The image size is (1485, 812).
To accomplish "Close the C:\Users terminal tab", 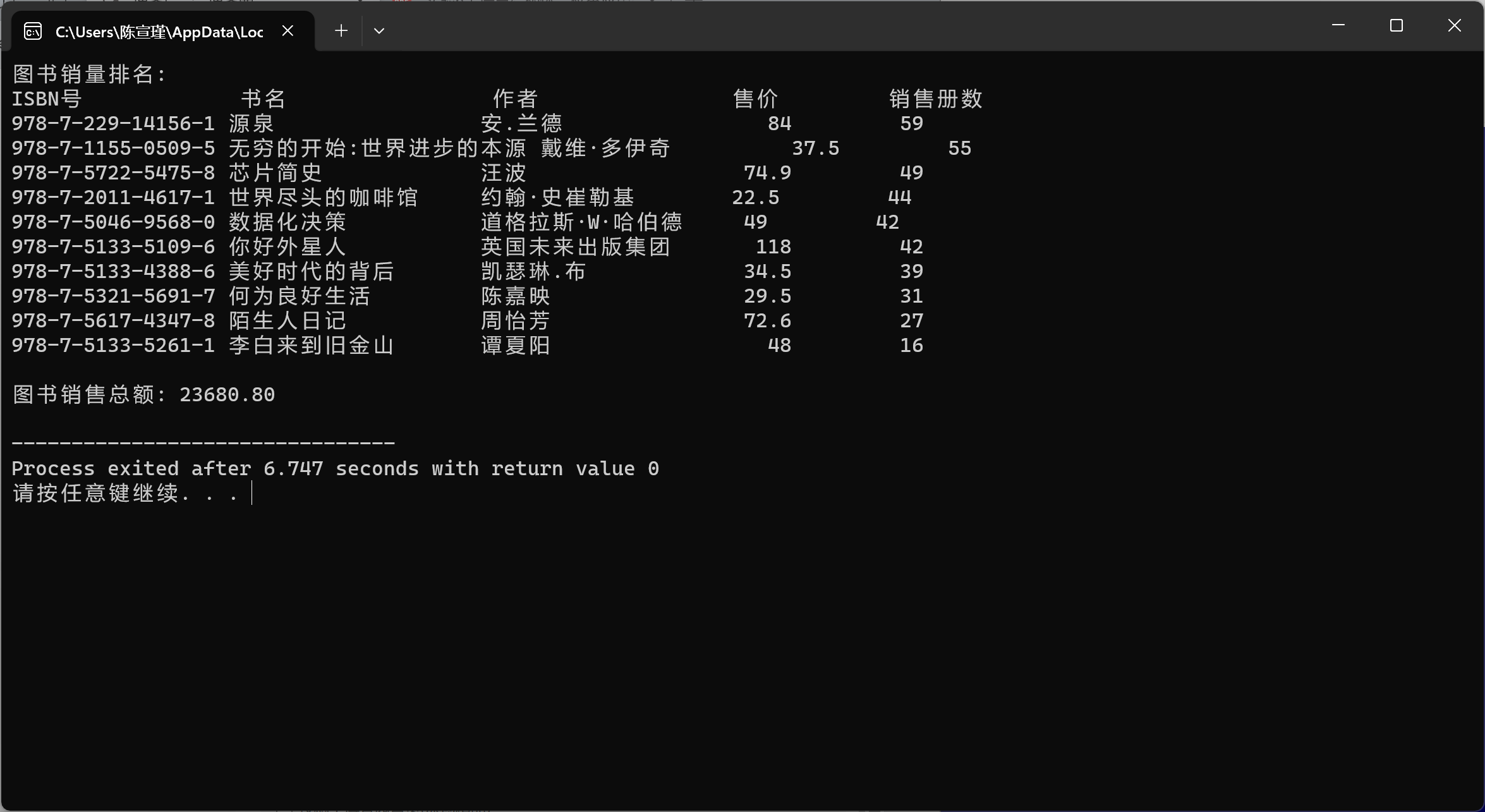I will coord(288,30).
